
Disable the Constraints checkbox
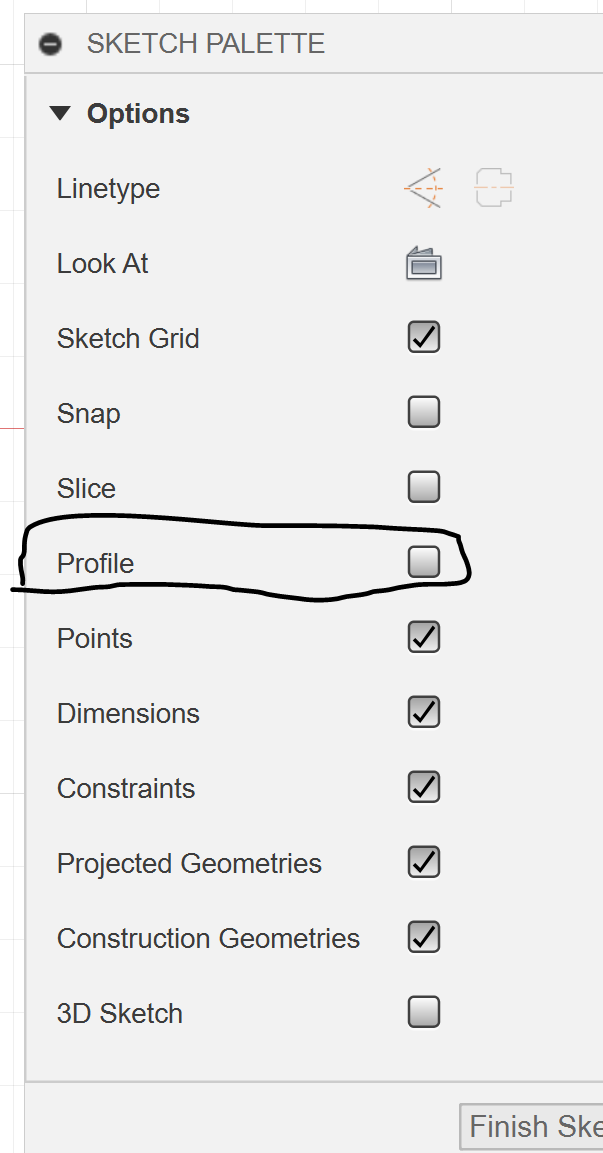pos(422,787)
